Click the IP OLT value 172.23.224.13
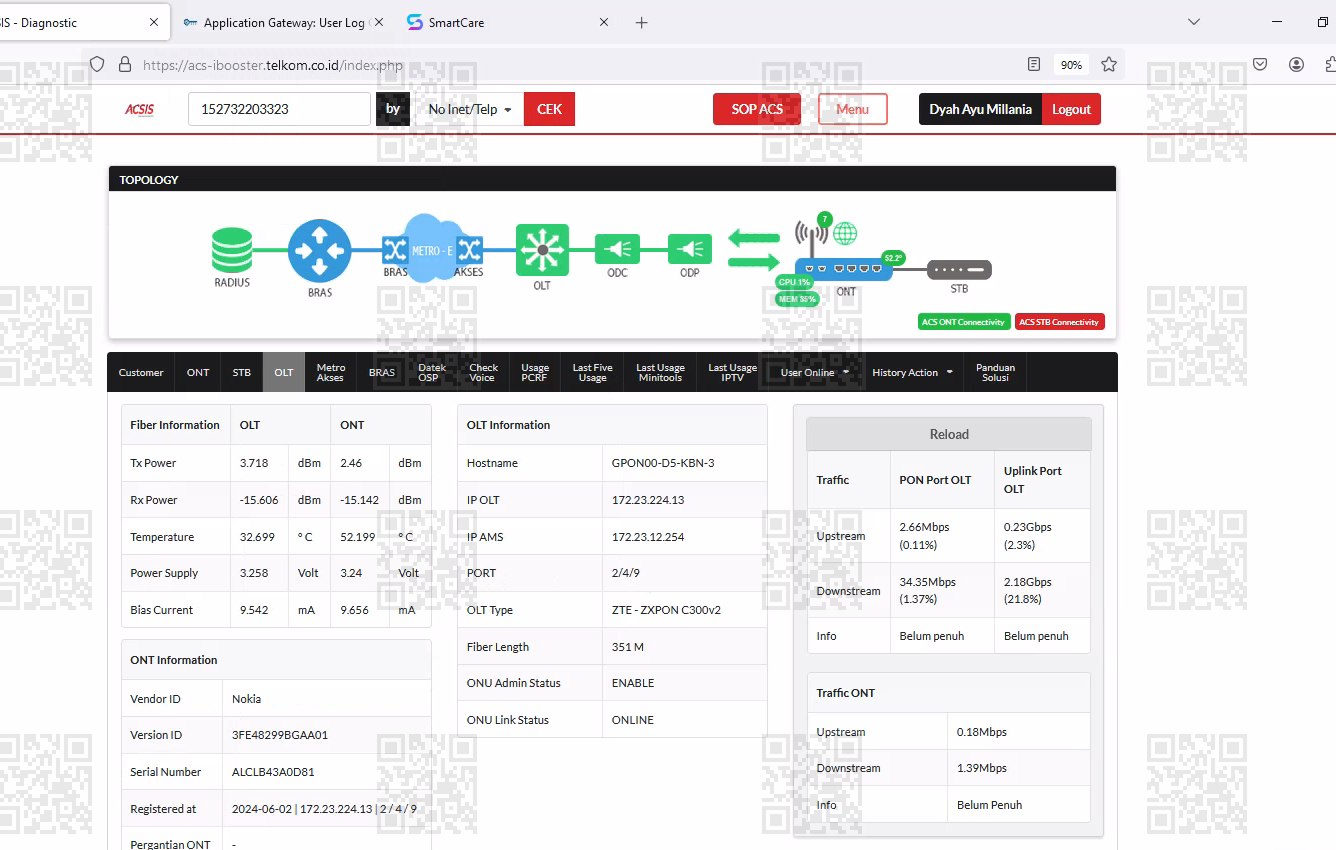 pos(647,500)
